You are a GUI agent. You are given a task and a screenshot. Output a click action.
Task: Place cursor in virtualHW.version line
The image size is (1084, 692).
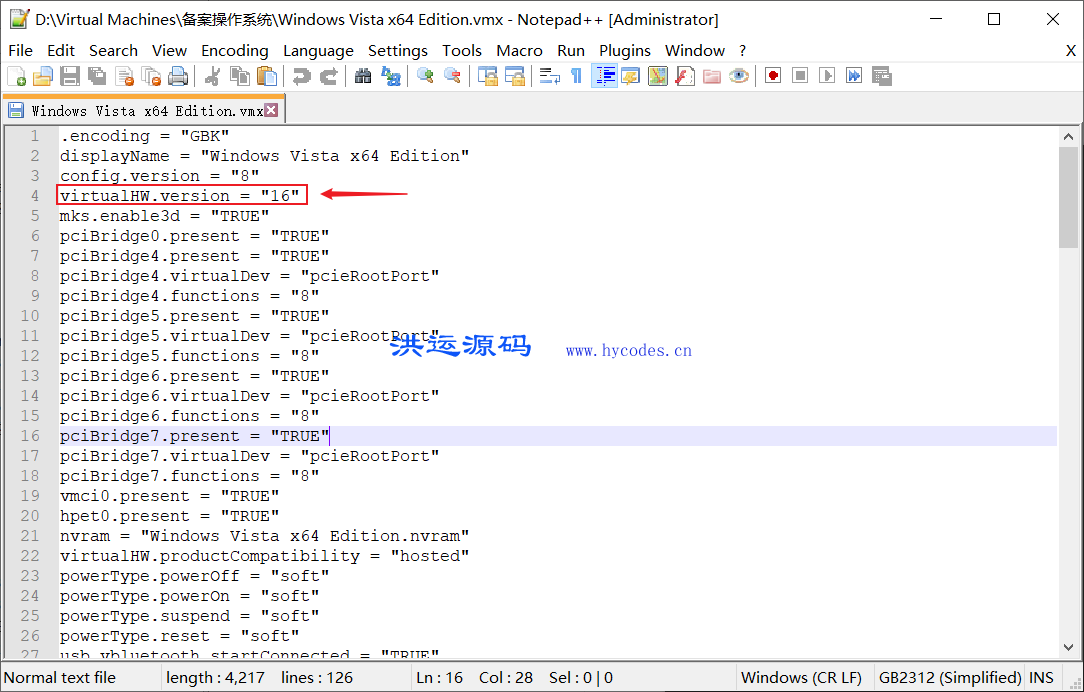click(x=180, y=196)
